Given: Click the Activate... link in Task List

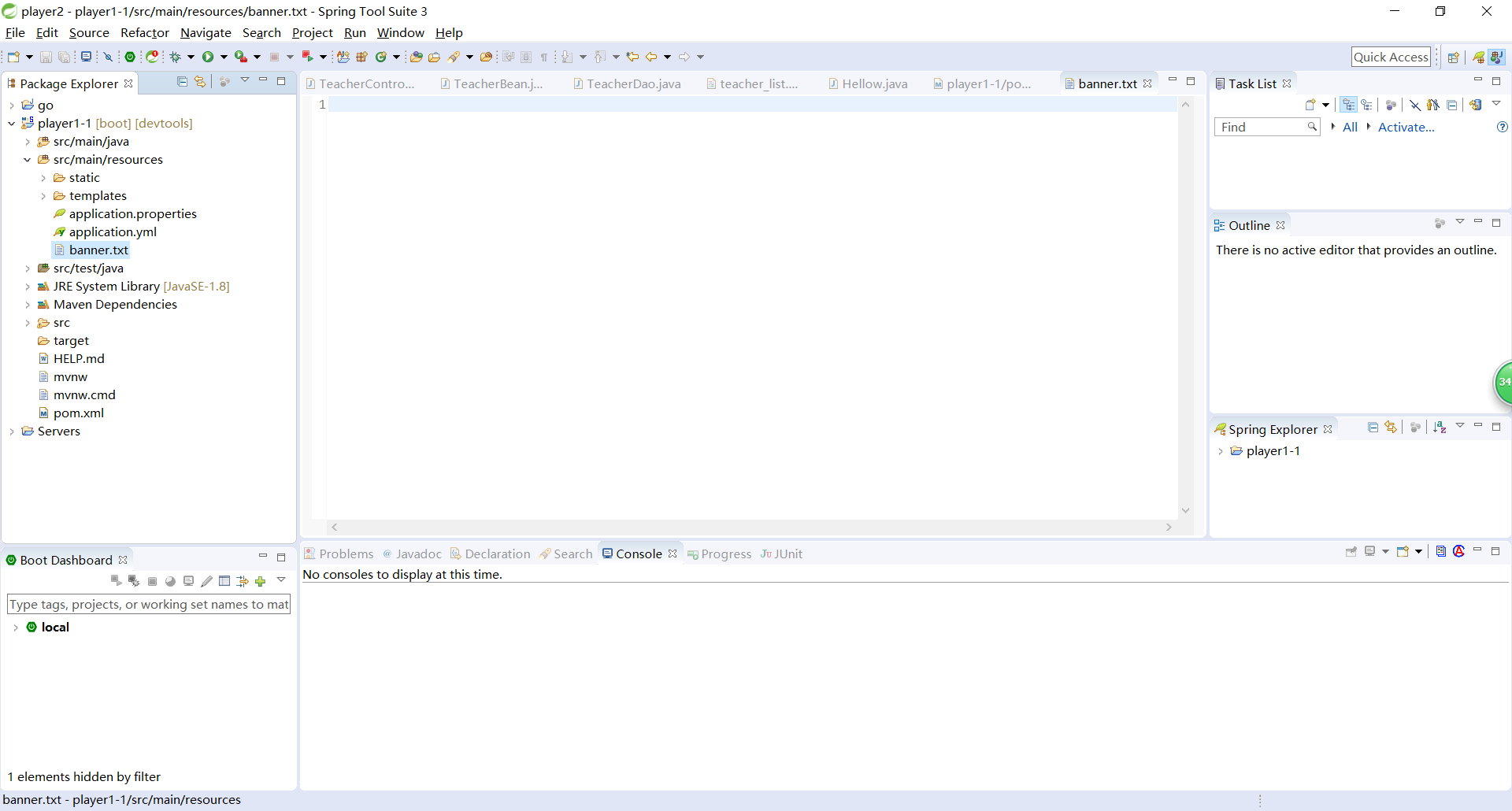Looking at the screenshot, I should pyautogui.click(x=1406, y=127).
